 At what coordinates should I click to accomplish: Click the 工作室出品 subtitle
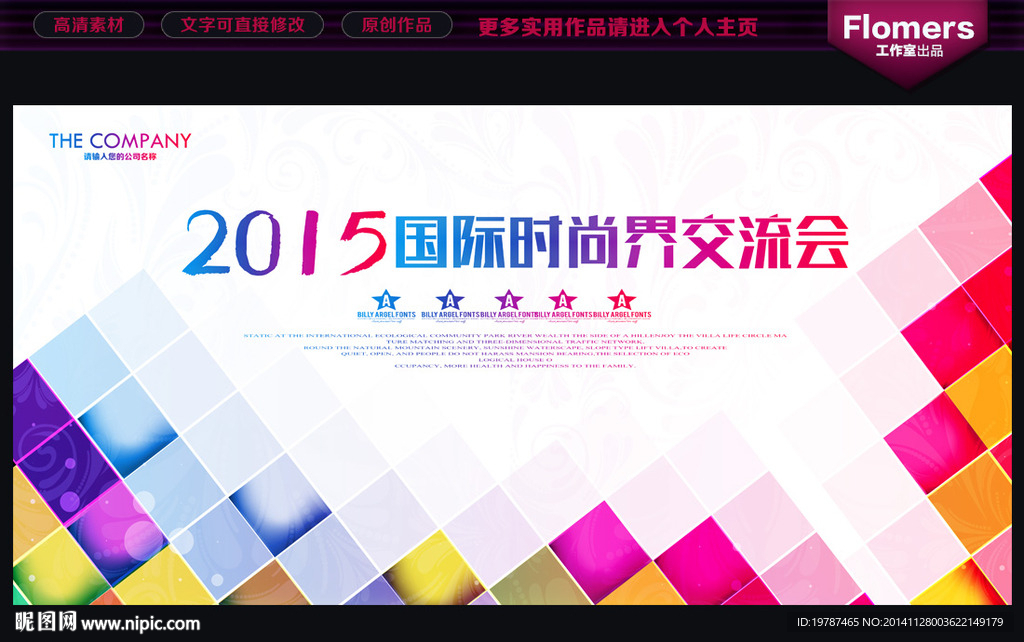tap(909, 51)
